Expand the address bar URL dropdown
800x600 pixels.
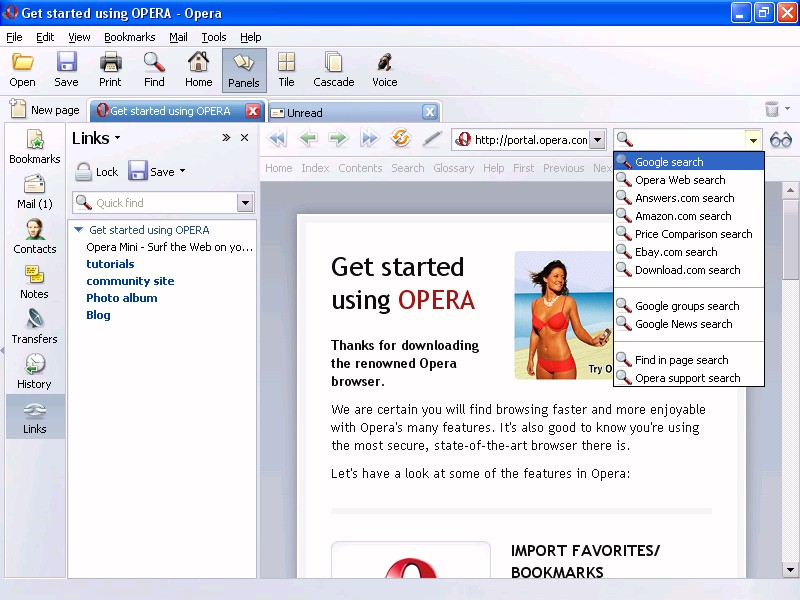pos(597,140)
